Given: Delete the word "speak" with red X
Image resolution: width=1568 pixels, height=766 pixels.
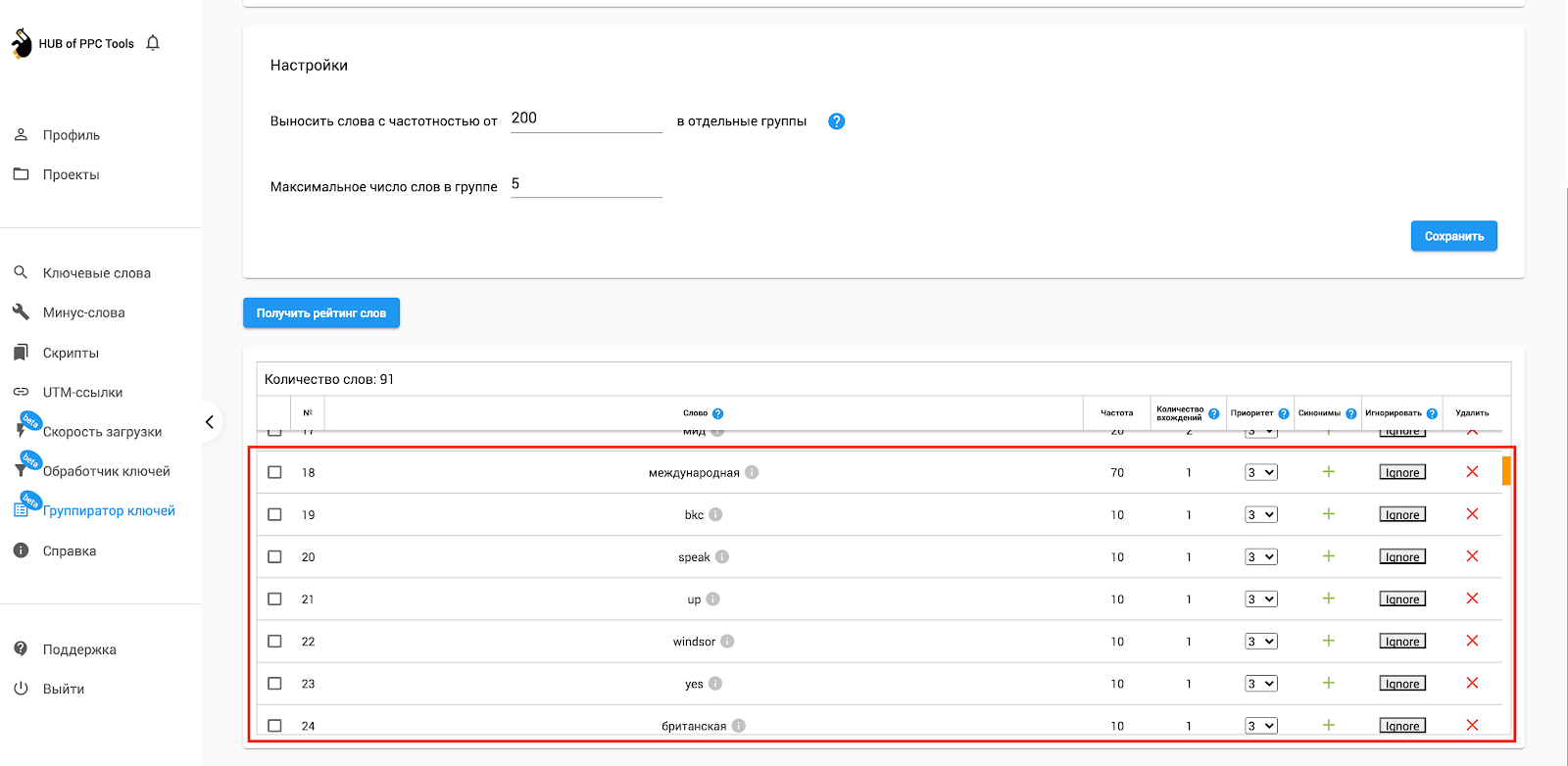Looking at the screenshot, I should [x=1472, y=555].
